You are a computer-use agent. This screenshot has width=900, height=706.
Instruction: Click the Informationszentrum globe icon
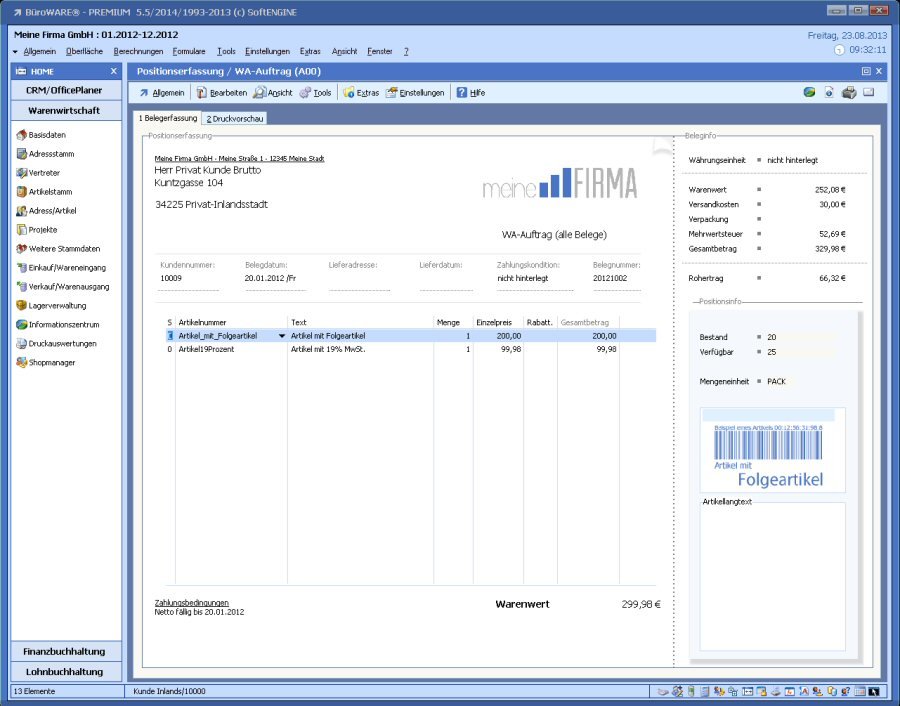pos(22,324)
